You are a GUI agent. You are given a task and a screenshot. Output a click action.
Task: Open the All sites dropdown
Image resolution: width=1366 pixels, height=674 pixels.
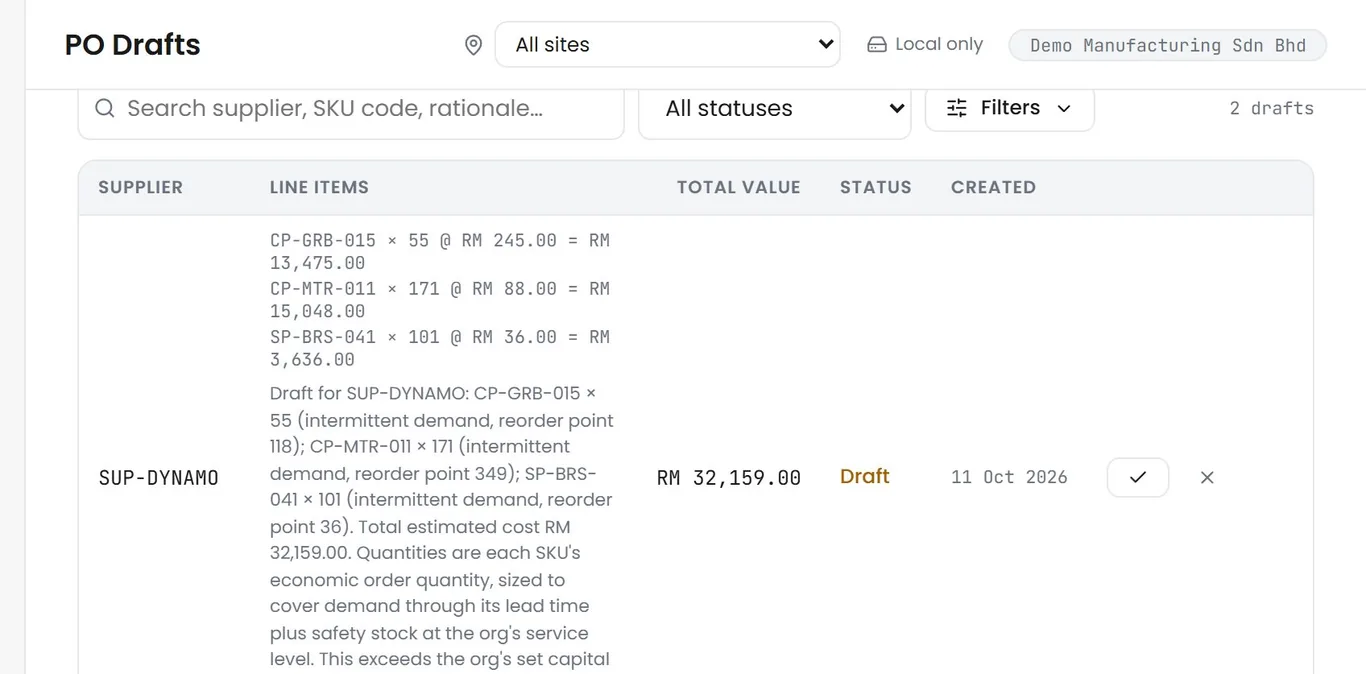(x=667, y=44)
